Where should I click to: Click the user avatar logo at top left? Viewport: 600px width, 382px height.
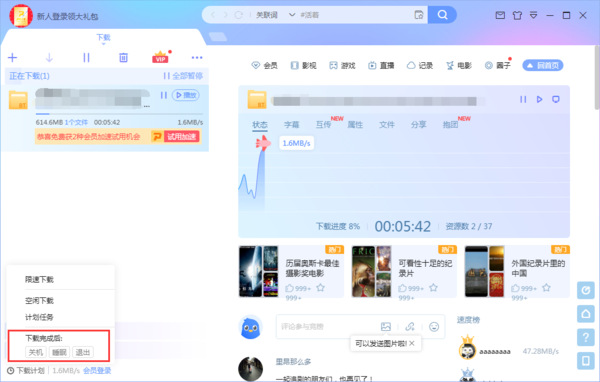(21, 16)
